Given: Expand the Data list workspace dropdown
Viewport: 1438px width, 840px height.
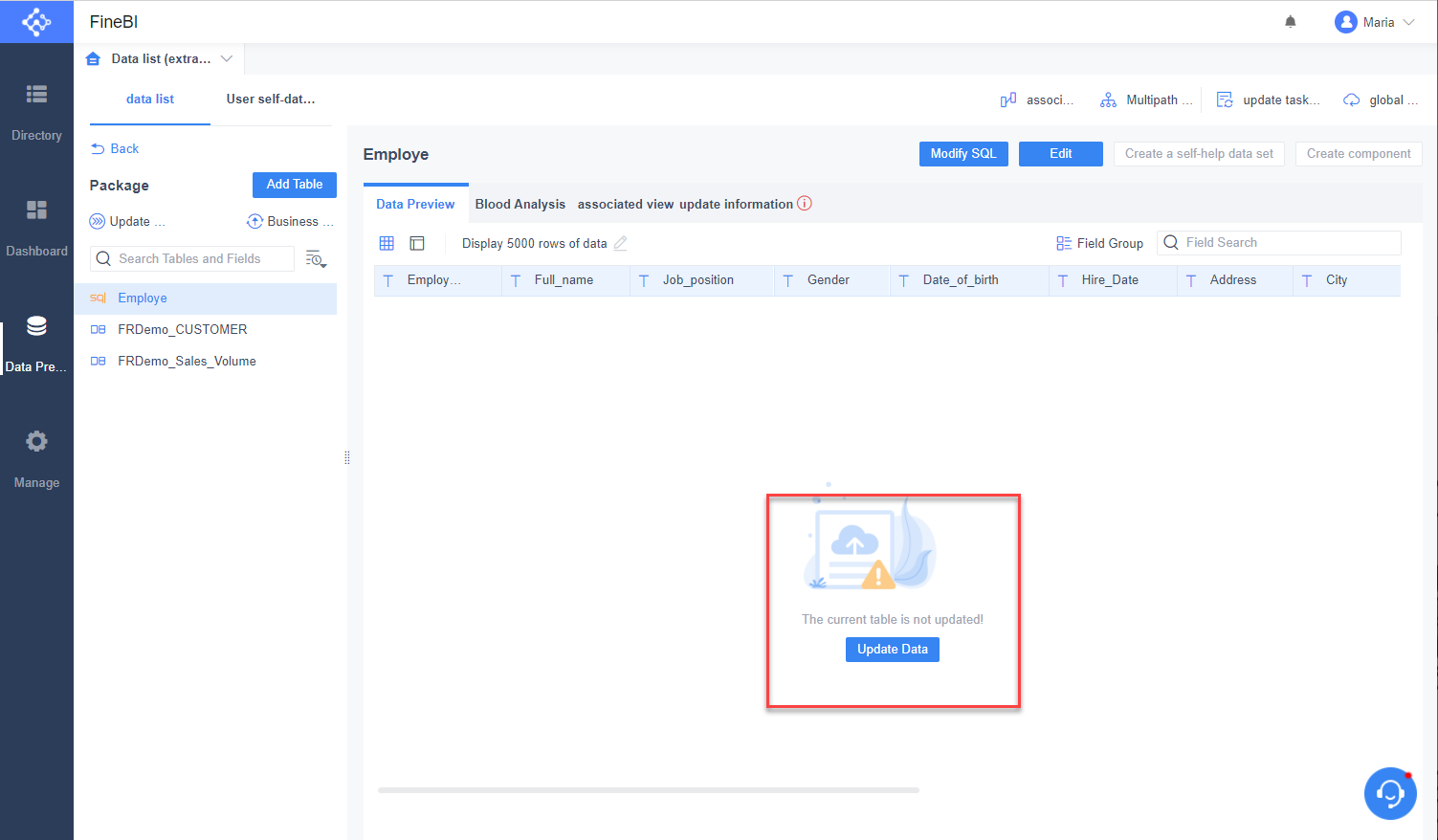Looking at the screenshot, I should tap(227, 58).
